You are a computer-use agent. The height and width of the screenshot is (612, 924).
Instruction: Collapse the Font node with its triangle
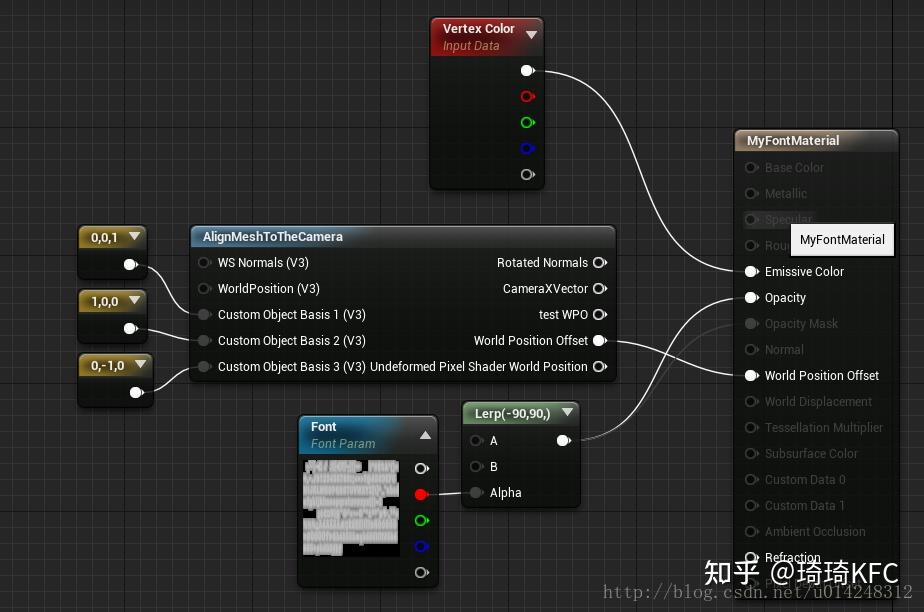coord(424,434)
